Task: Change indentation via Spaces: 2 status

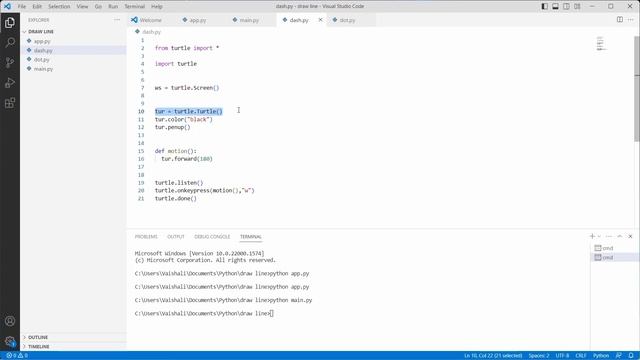Action: [539, 356]
